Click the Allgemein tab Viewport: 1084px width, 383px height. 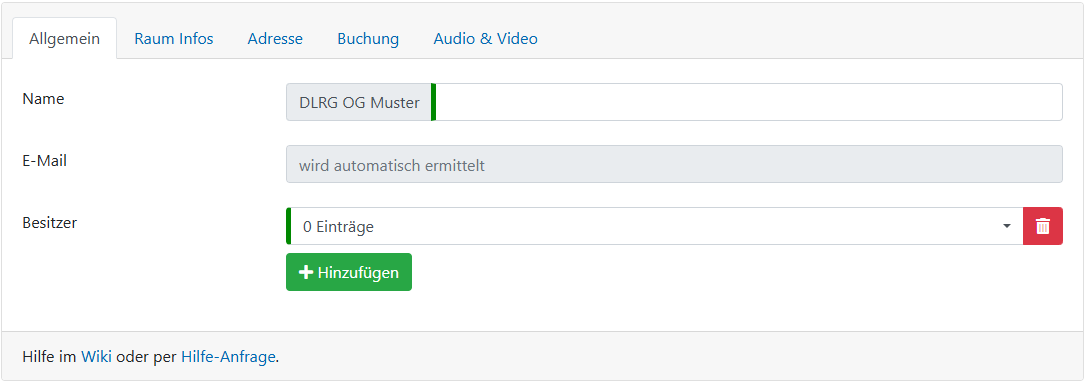(x=64, y=39)
